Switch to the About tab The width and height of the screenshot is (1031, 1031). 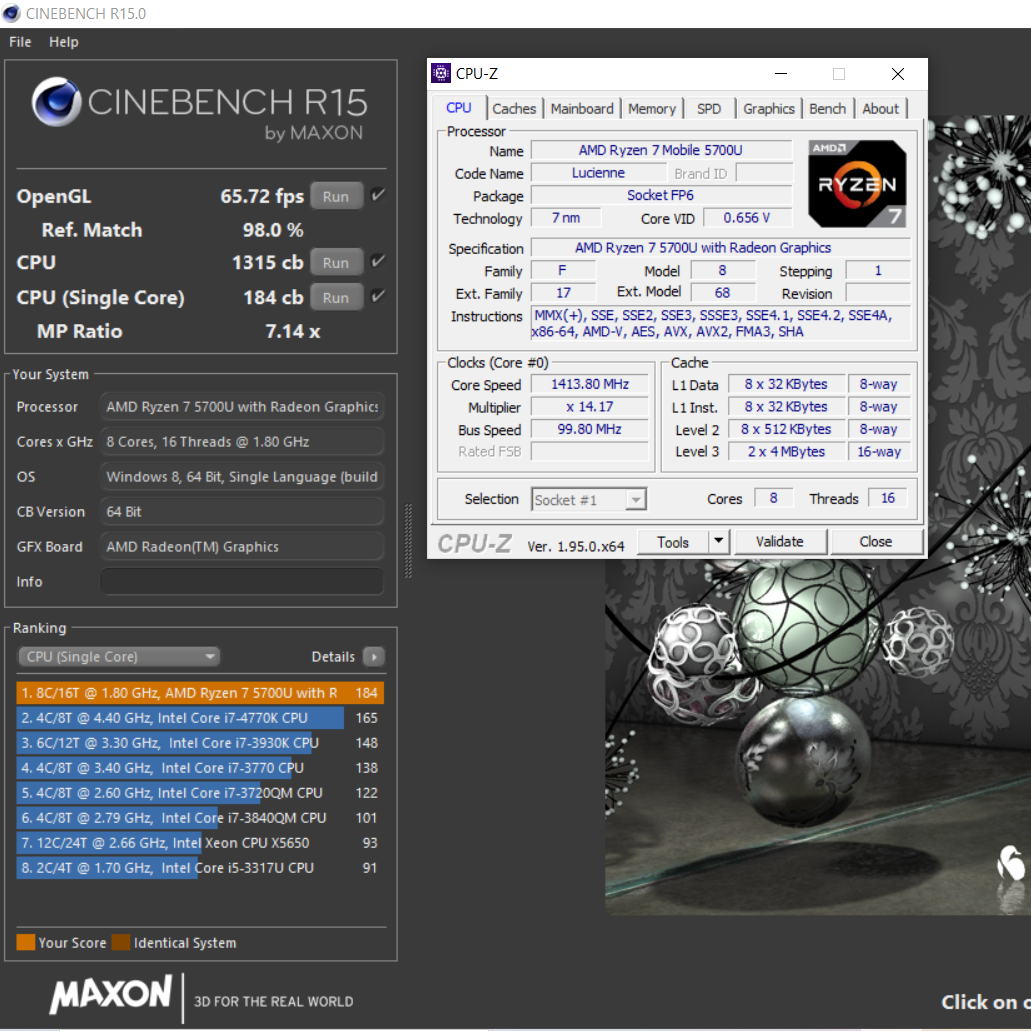coord(880,109)
